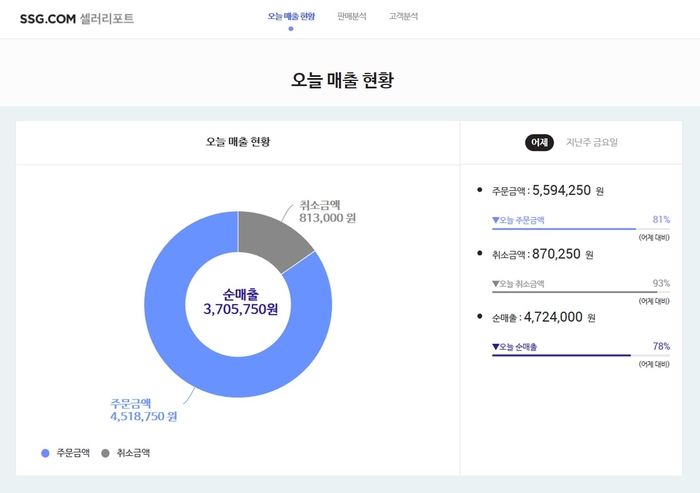Switch comparison to 지난주 금요일

592,142
